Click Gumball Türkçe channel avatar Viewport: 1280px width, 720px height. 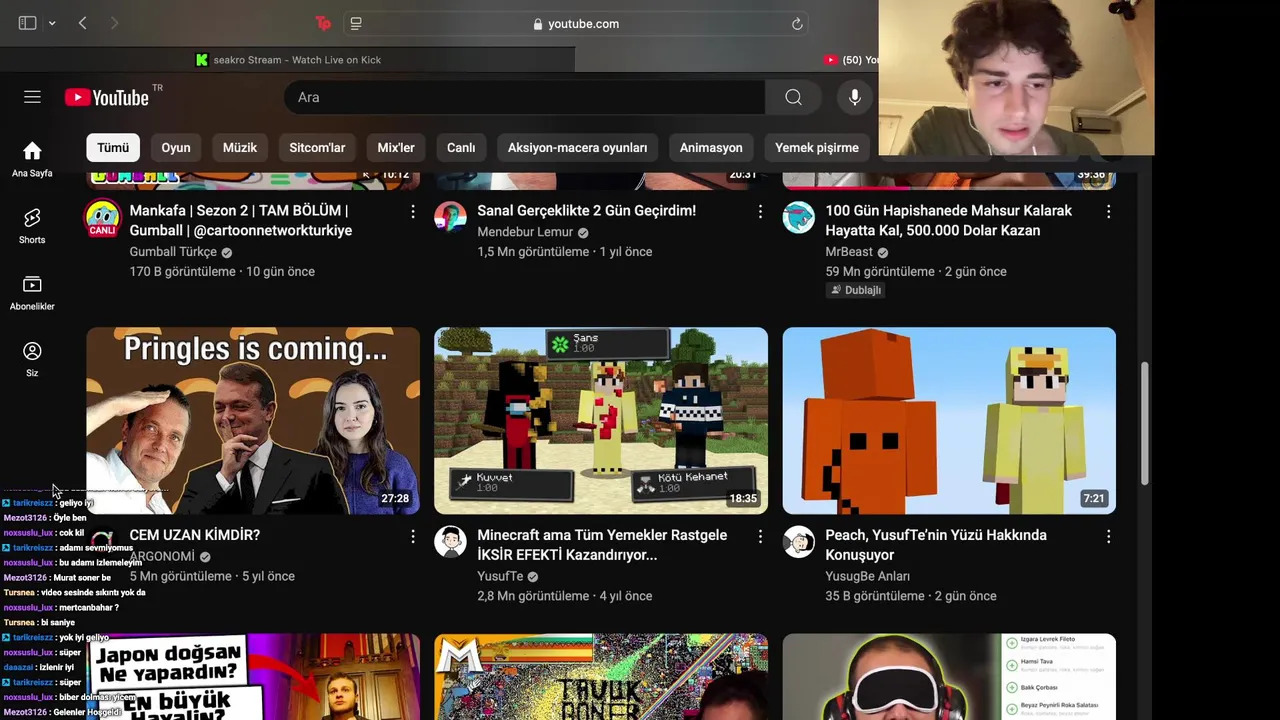coord(102,217)
